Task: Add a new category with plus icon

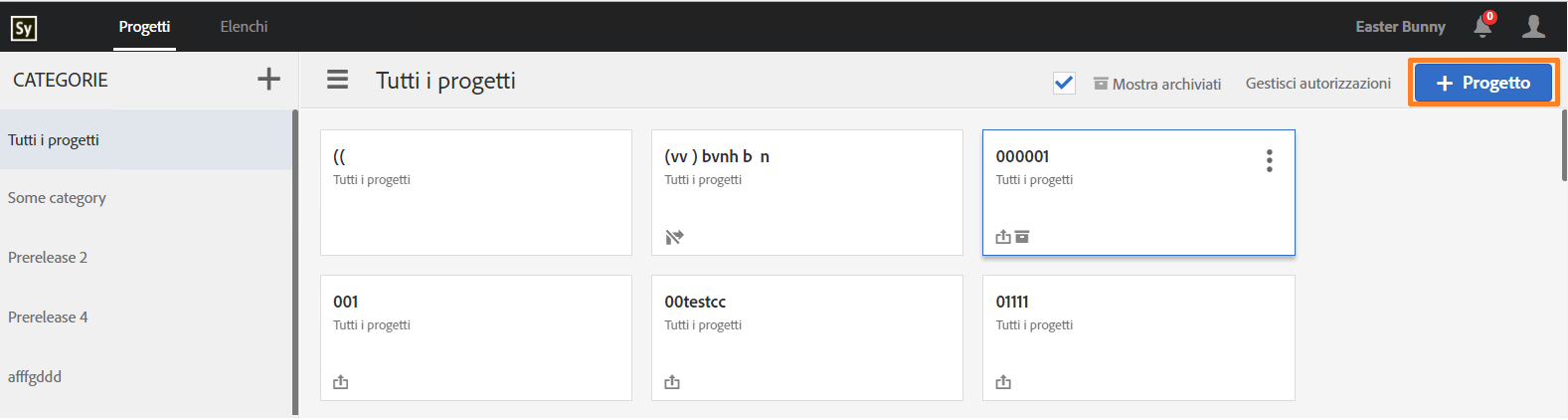Action: 268,80
